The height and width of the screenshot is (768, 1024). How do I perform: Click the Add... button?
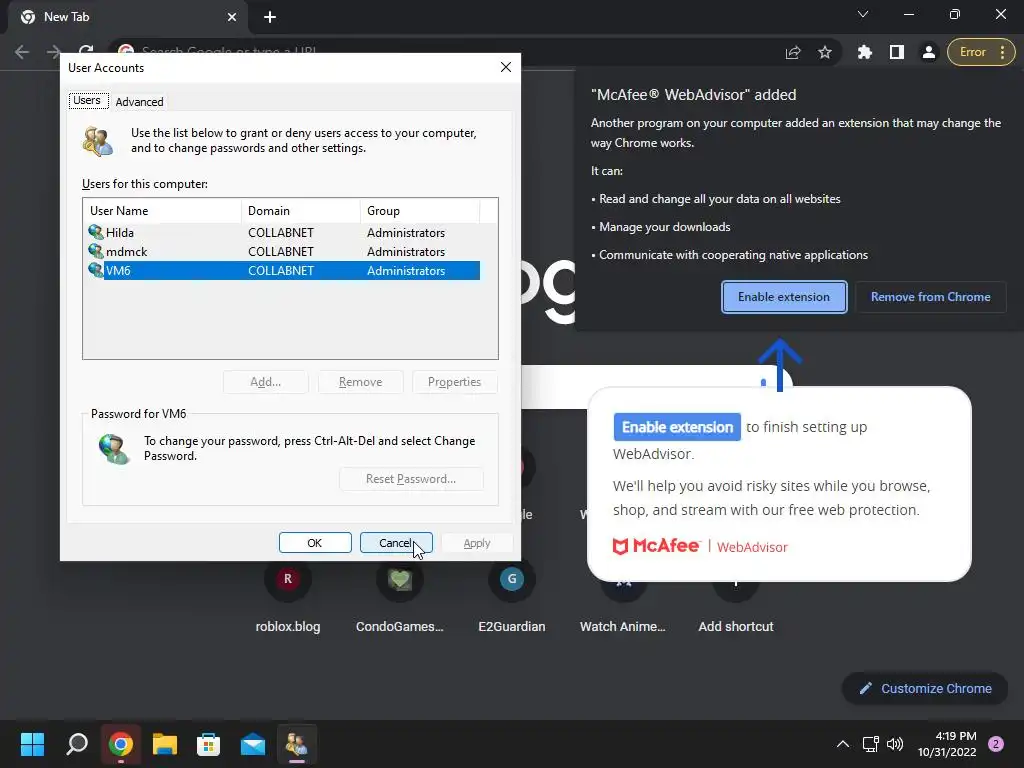coord(266,382)
